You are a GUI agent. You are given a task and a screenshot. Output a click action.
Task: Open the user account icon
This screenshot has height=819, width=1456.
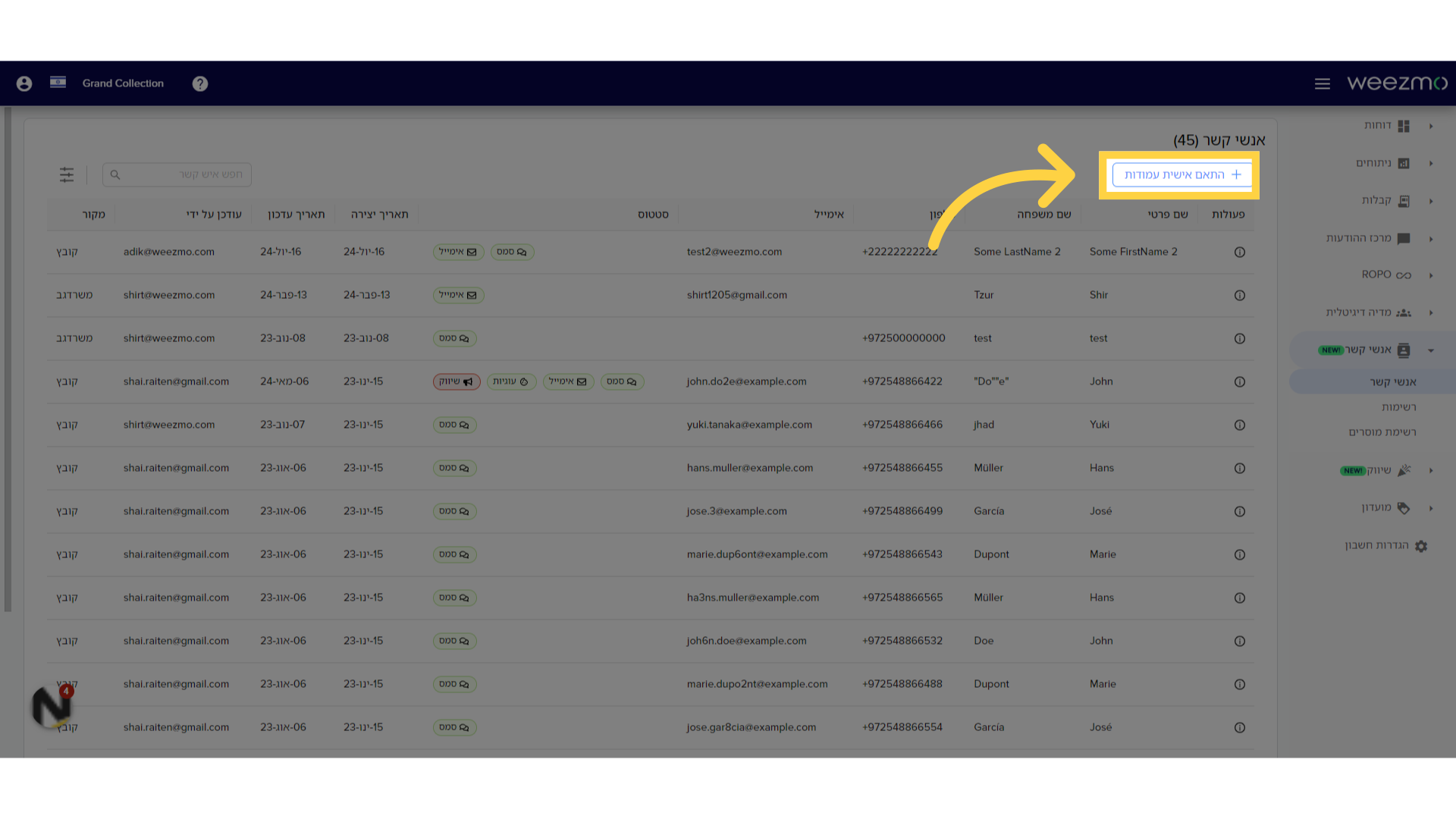24,83
